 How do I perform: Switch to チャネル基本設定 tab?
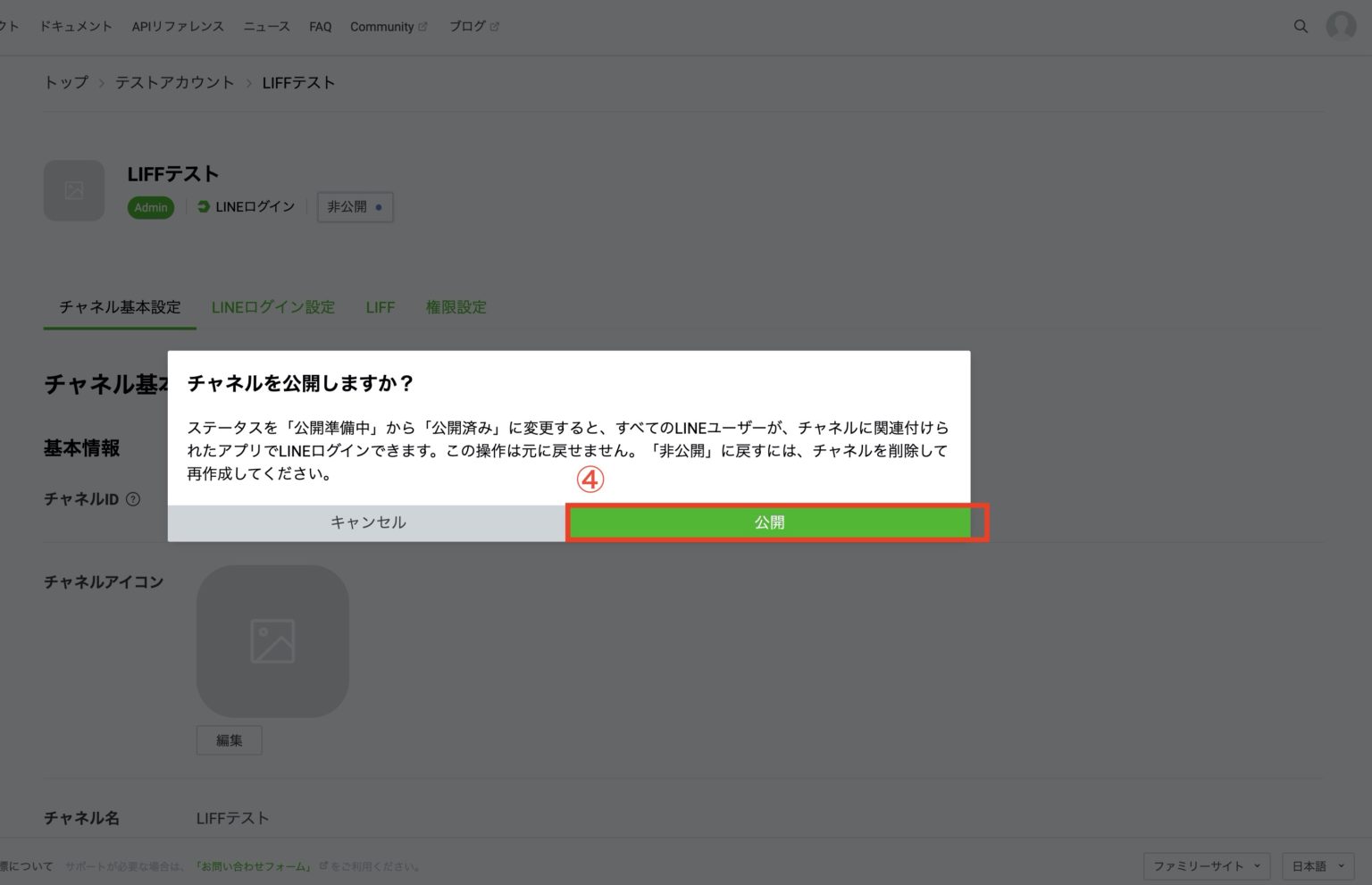(120, 307)
